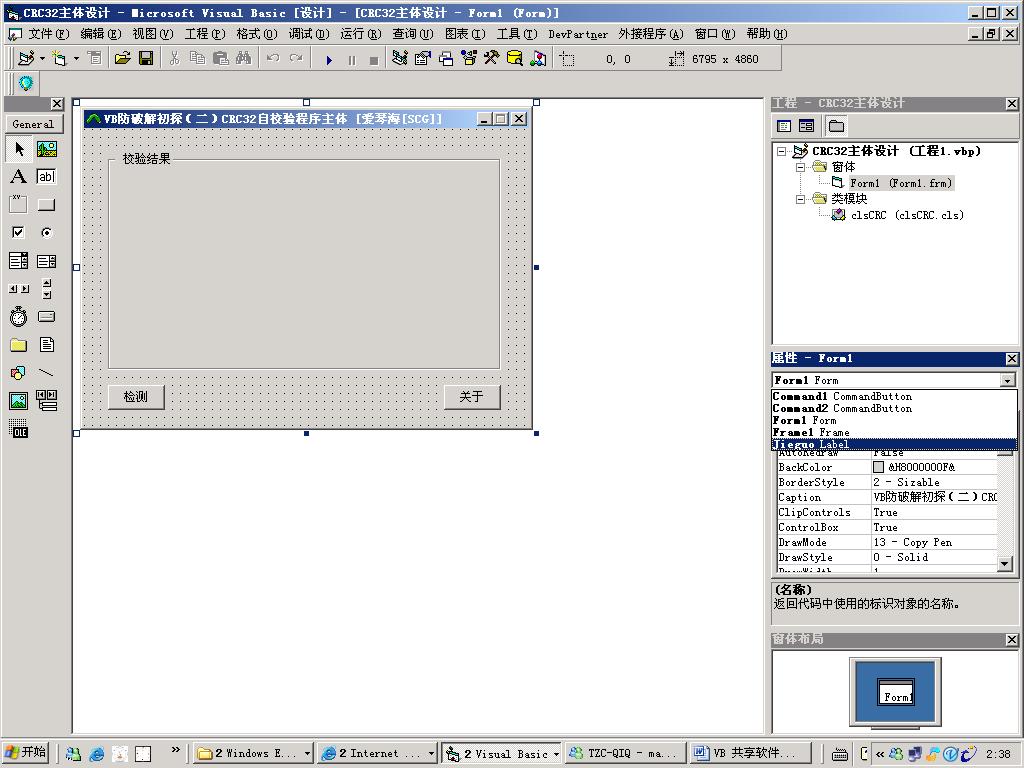Click the Open Project toolbar icon

pos(122,59)
